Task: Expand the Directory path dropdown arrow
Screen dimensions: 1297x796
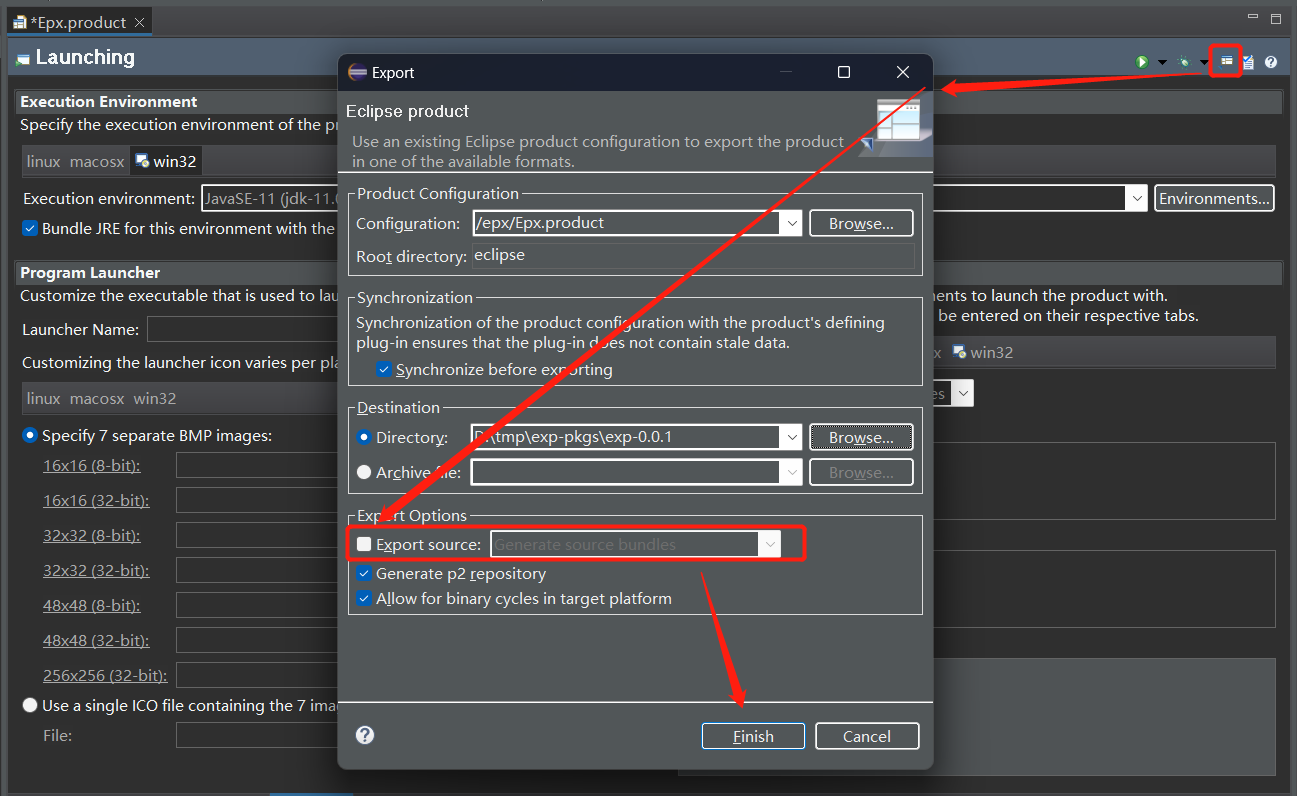Action: [791, 437]
